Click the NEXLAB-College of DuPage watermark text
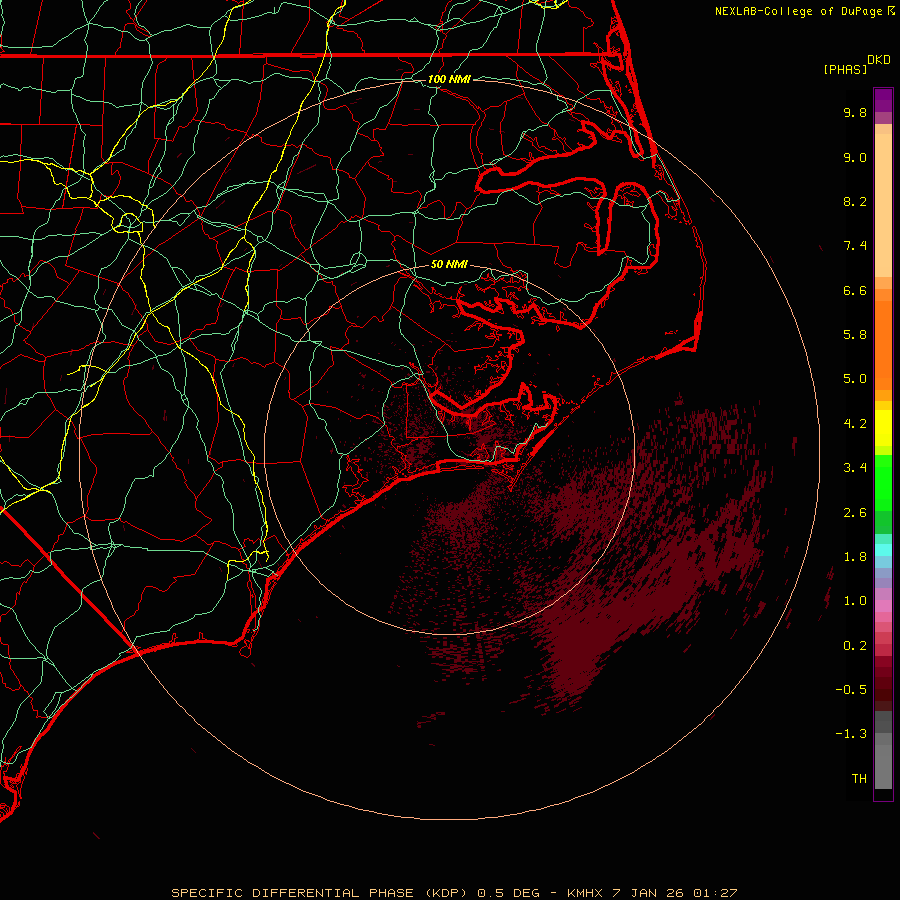Viewport: 900px width, 900px height. tap(805, 11)
